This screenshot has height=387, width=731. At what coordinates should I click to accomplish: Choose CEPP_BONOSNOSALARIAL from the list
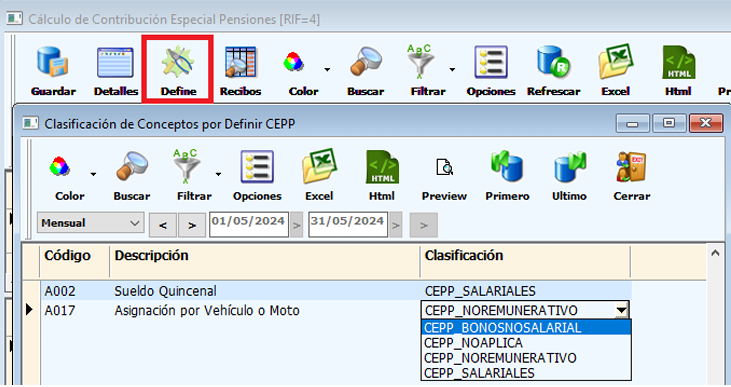(526, 328)
